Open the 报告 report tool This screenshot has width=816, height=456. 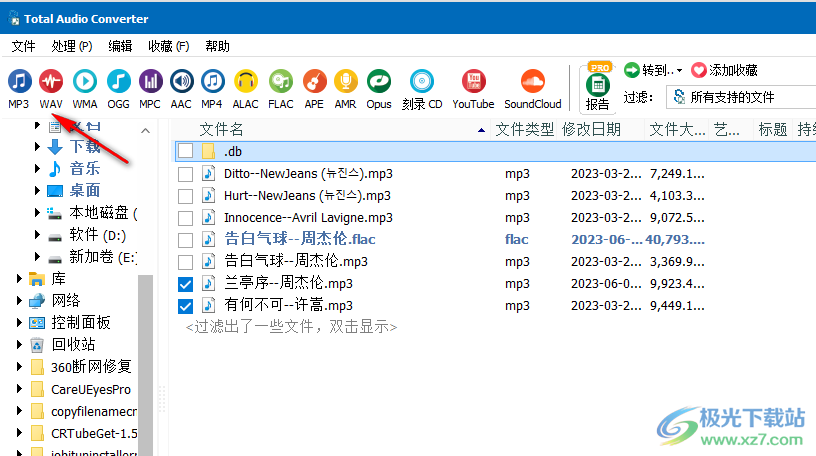(597, 89)
